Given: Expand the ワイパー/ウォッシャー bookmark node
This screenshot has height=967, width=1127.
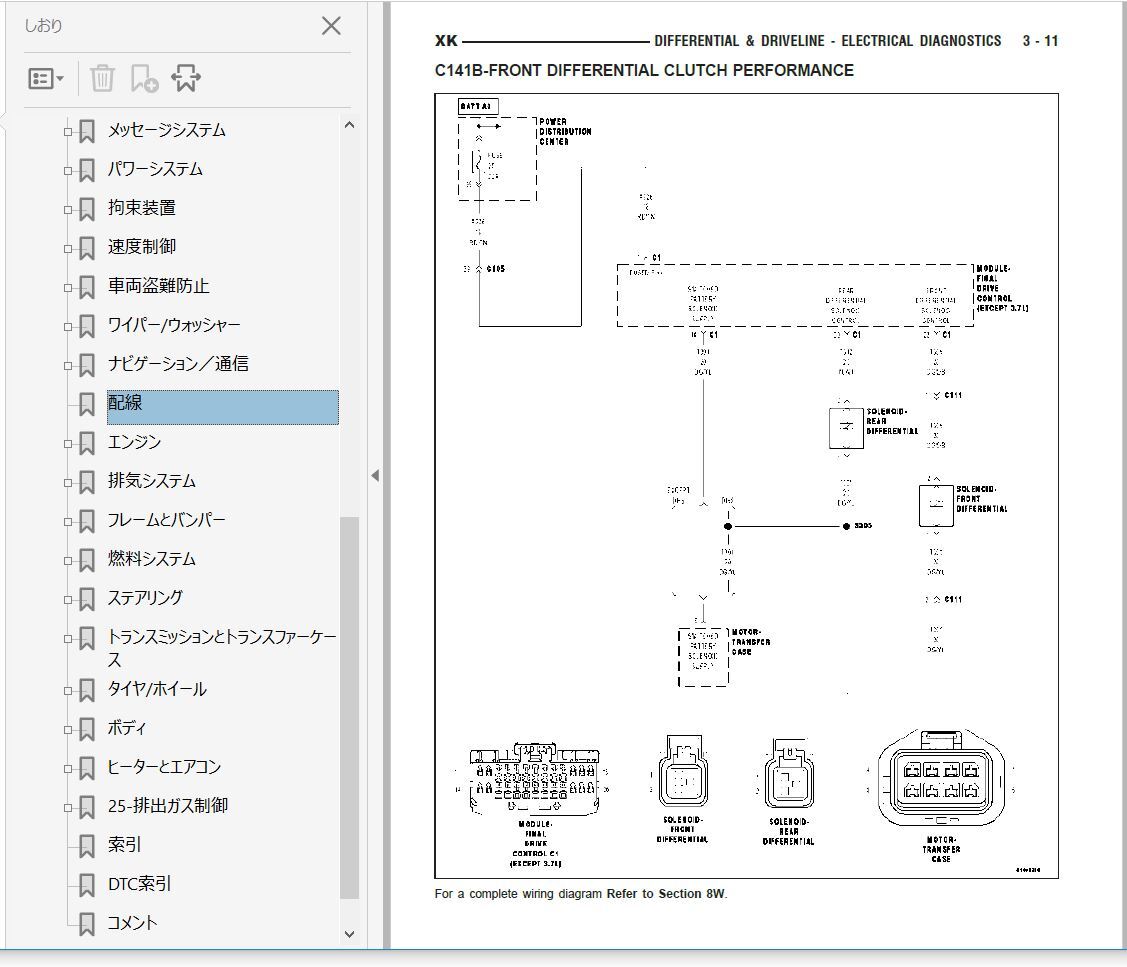Looking at the screenshot, I should pos(68,326).
